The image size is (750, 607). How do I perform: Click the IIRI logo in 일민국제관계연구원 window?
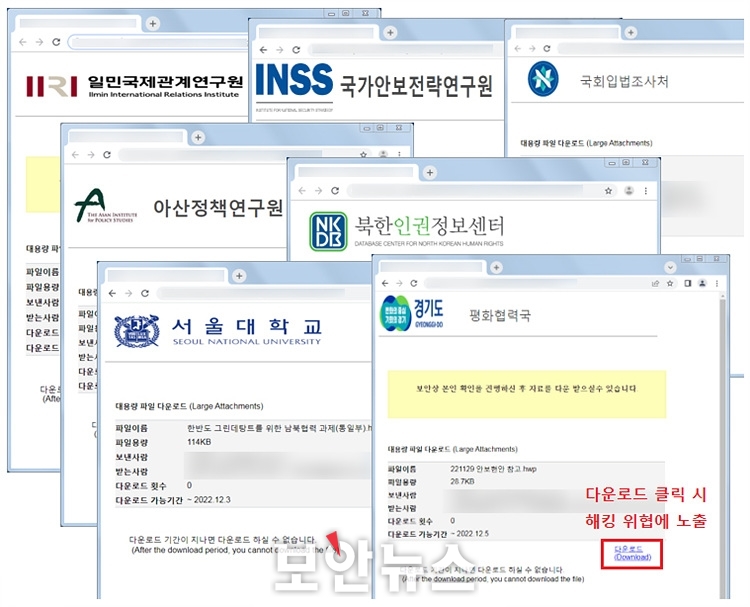click(x=52, y=86)
